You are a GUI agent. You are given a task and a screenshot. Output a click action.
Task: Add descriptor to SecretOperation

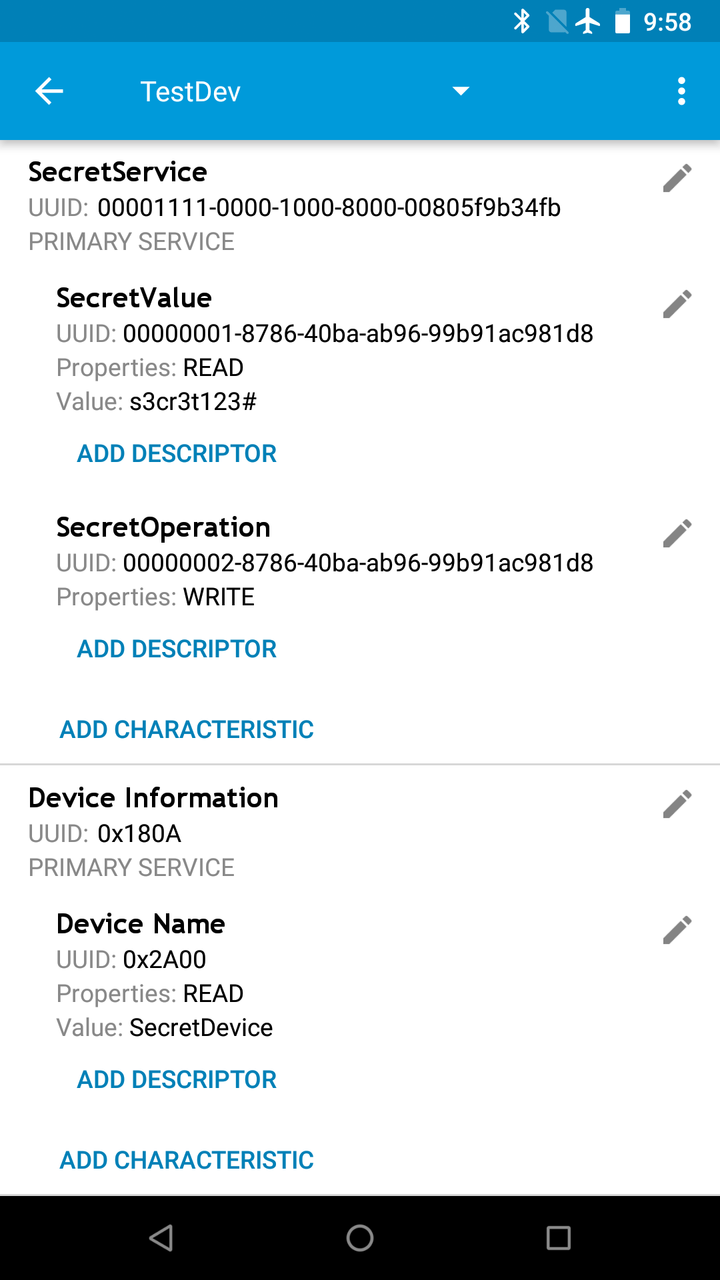pyautogui.click(x=177, y=649)
